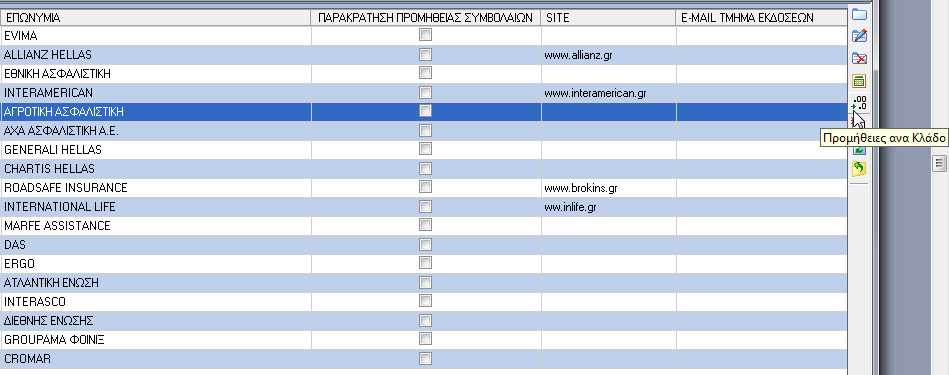Open commissions per branch decimal icon
Viewport: 949px width, 375px height.
point(859,103)
